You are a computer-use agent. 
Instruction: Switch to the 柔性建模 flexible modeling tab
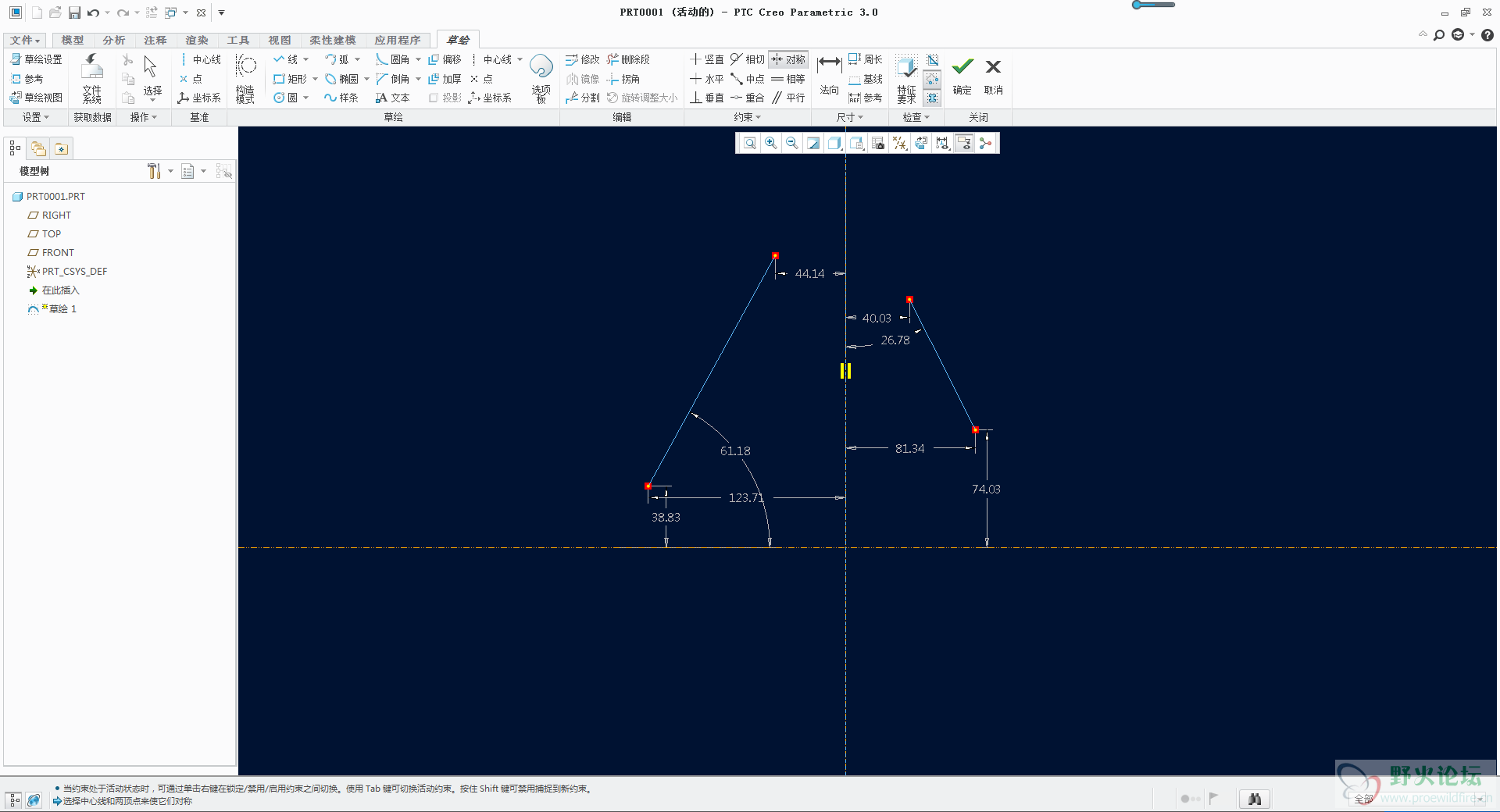332,40
